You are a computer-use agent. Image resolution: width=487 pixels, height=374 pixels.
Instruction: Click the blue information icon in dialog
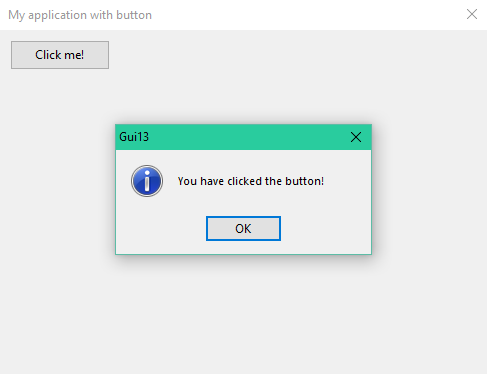(147, 181)
